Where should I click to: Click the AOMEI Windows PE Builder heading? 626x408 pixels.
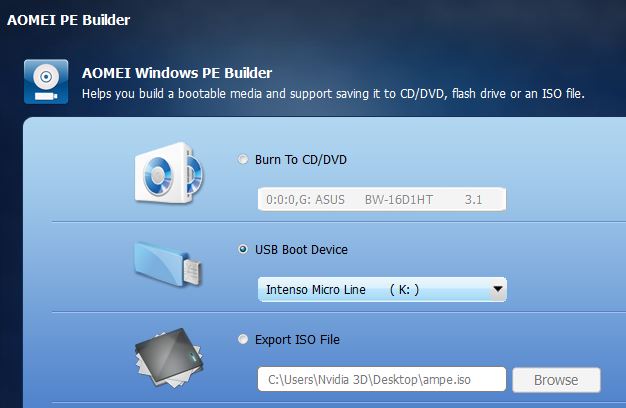(177, 73)
